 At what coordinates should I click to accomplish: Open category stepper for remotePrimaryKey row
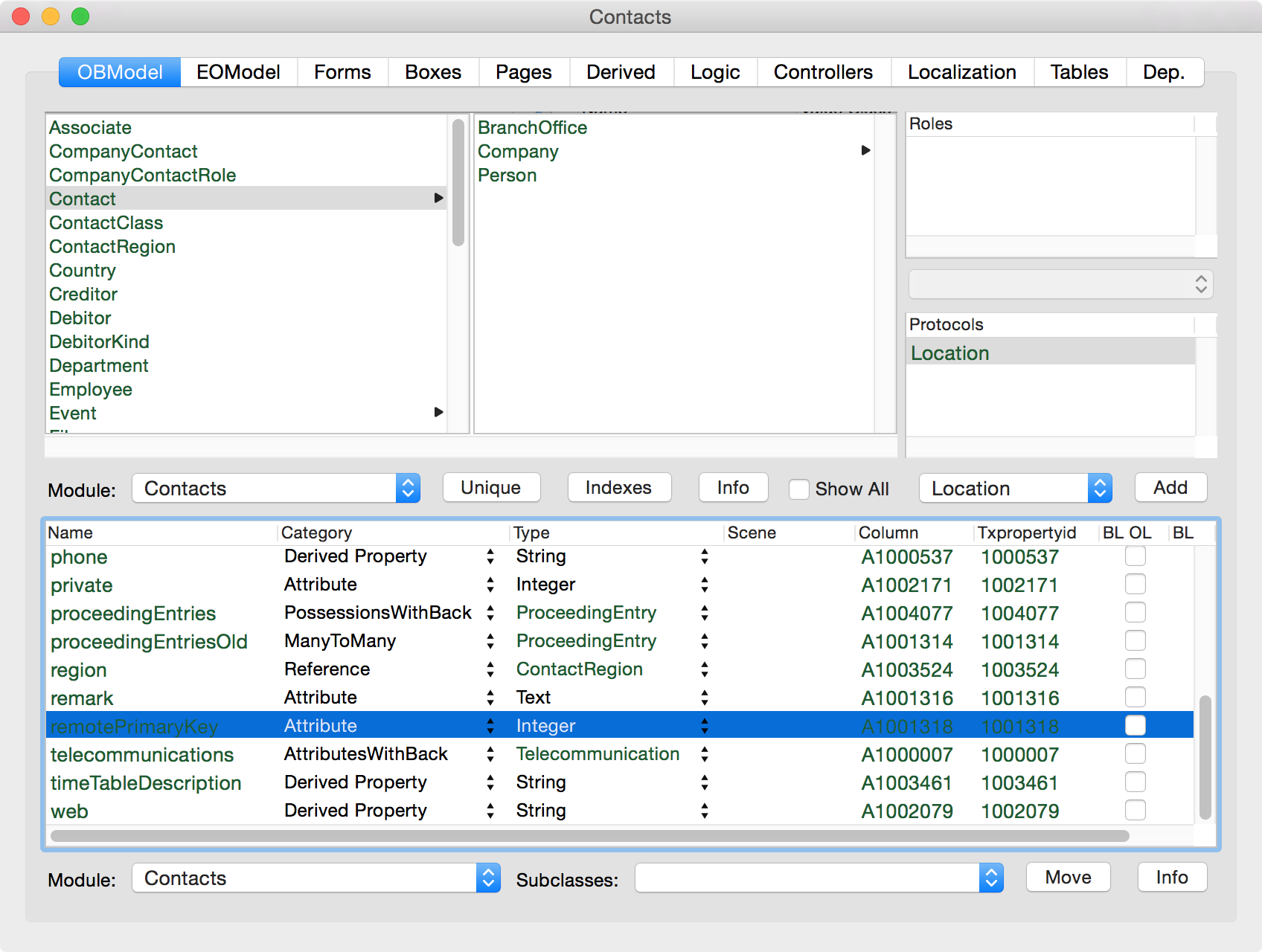490,726
